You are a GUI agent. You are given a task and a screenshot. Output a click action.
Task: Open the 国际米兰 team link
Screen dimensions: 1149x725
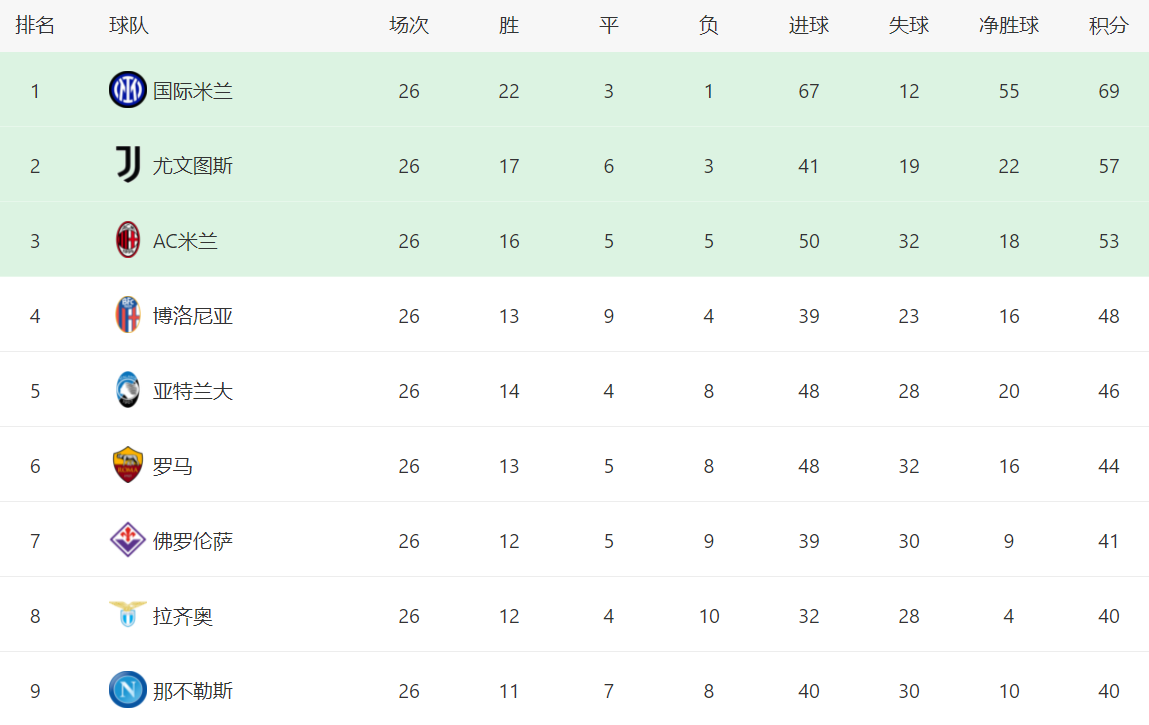pos(193,91)
